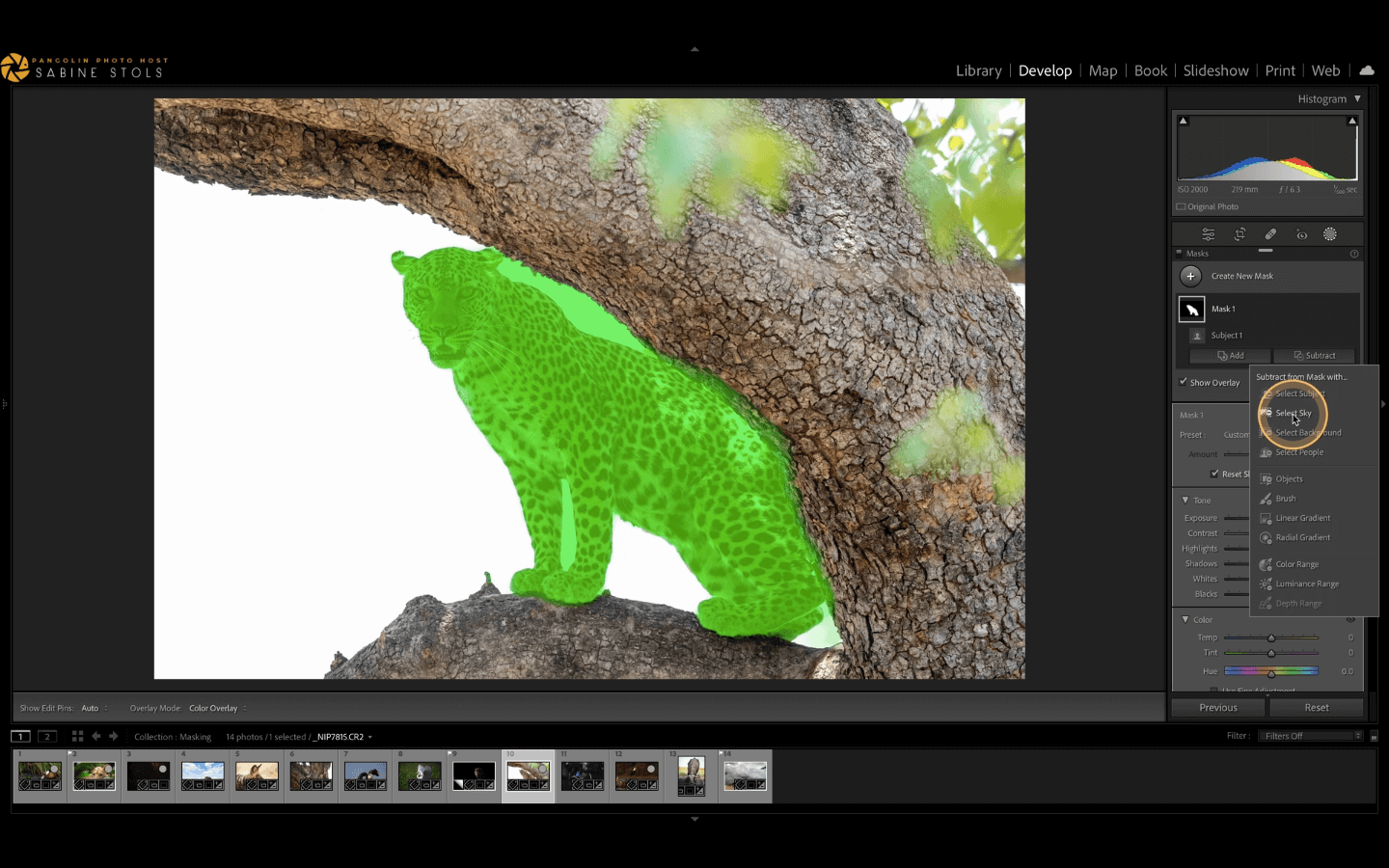Choose Linear Gradient from subtract menu
Image resolution: width=1389 pixels, height=868 pixels.
[x=1302, y=518]
